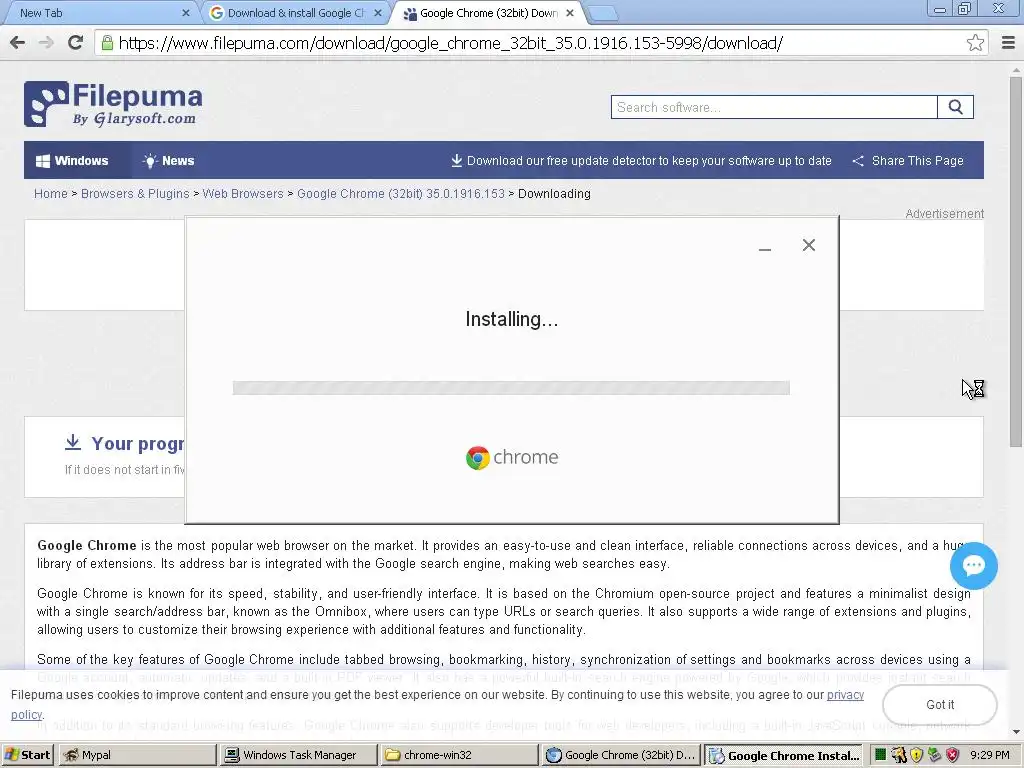The width and height of the screenshot is (1024, 768).
Task: Reload the current Filepuma page
Action: (x=75, y=43)
